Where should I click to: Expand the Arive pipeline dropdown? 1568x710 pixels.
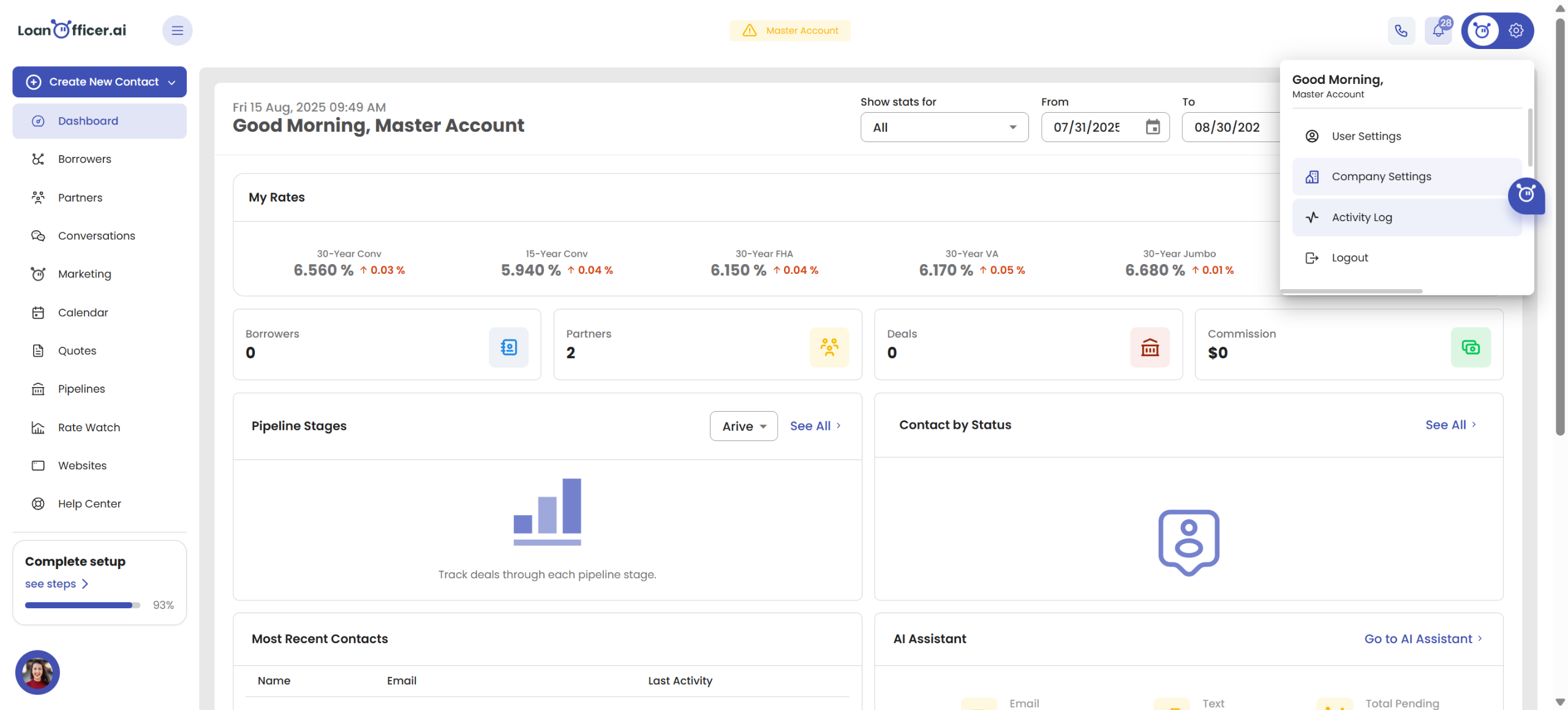click(x=744, y=426)
